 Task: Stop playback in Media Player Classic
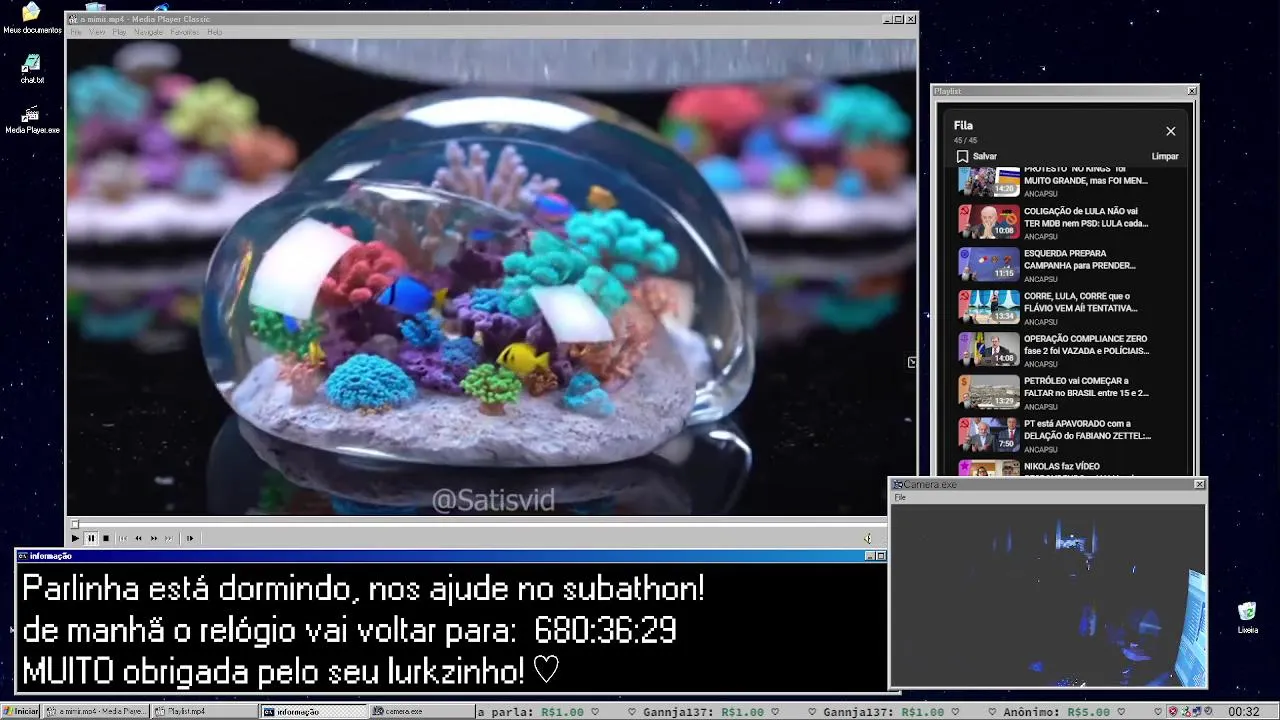(106, 538)
